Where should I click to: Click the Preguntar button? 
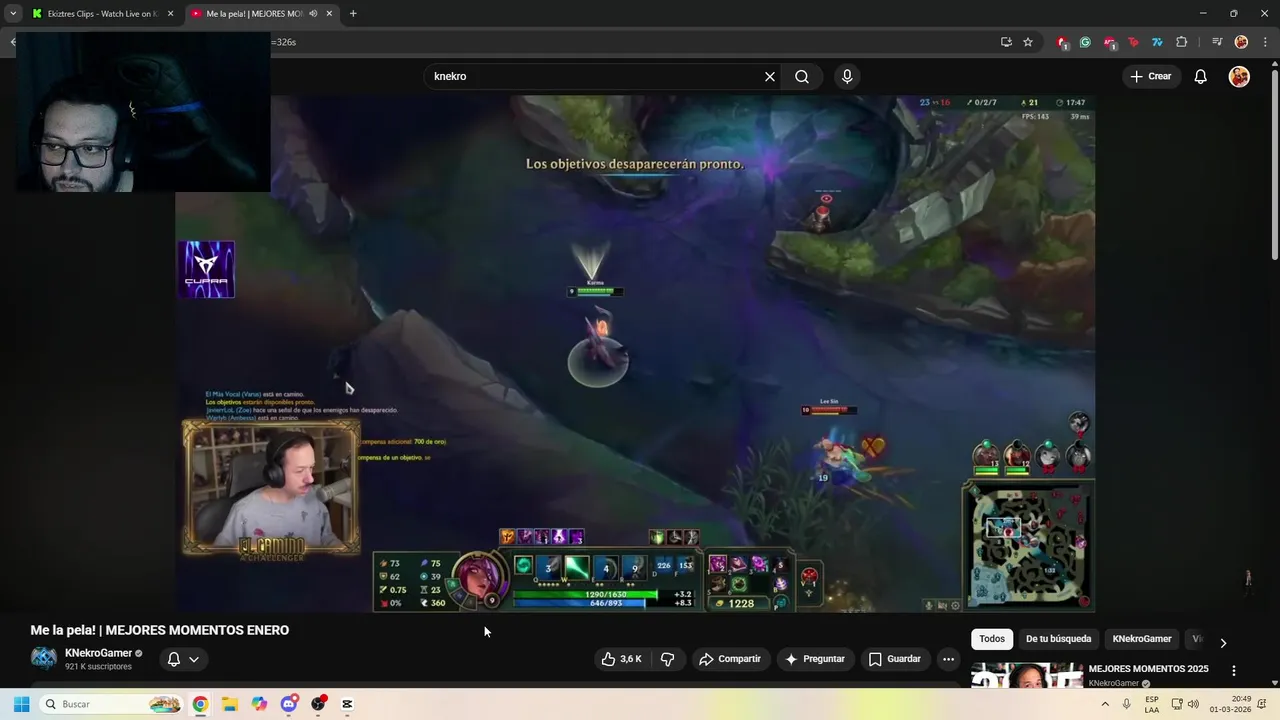click(816, 659)
